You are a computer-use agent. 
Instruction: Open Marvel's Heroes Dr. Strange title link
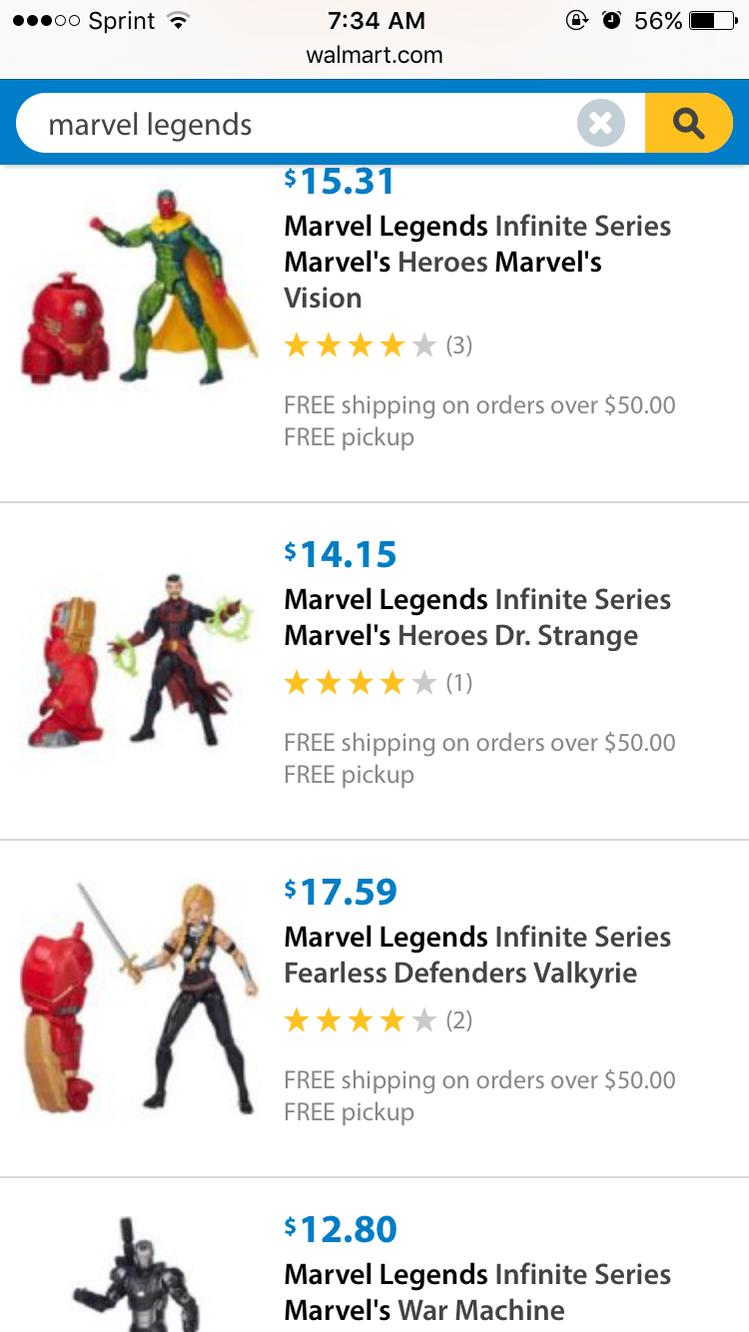click(x=478, y=617)
